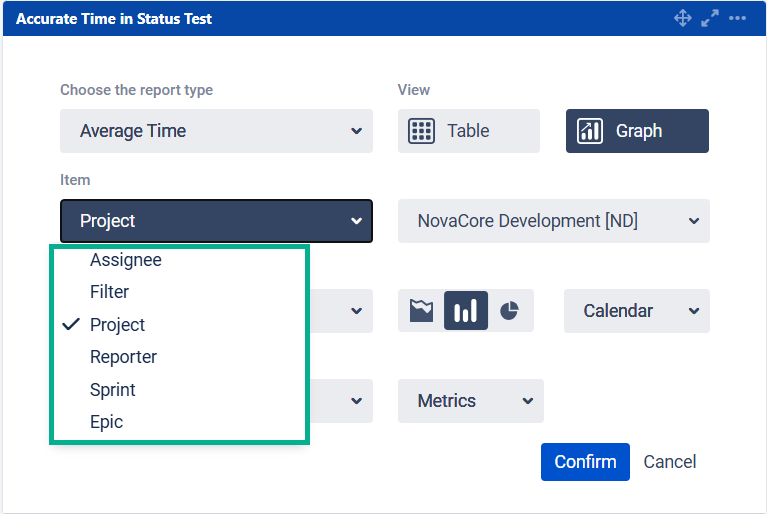Image resolution: width=767 pixels, height=514 pixels.
Task: Open the Average Time report type dropdown
Action: 216,131
